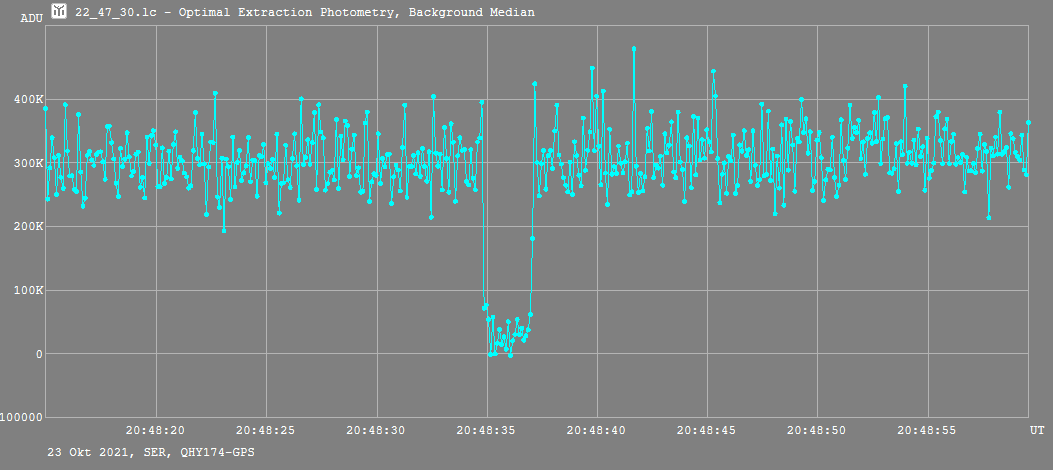Screen dimensions: 1053x470
Task: Select the 20:48:25 time tick label
Action: click(265, 429)
